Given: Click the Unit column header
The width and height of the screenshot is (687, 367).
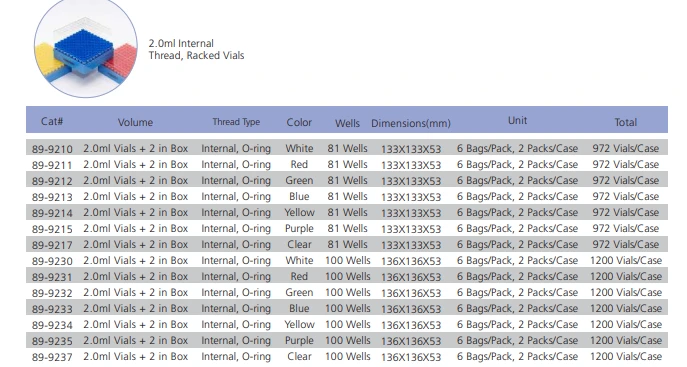Looking at the screenshot, I should click(517, 120).
